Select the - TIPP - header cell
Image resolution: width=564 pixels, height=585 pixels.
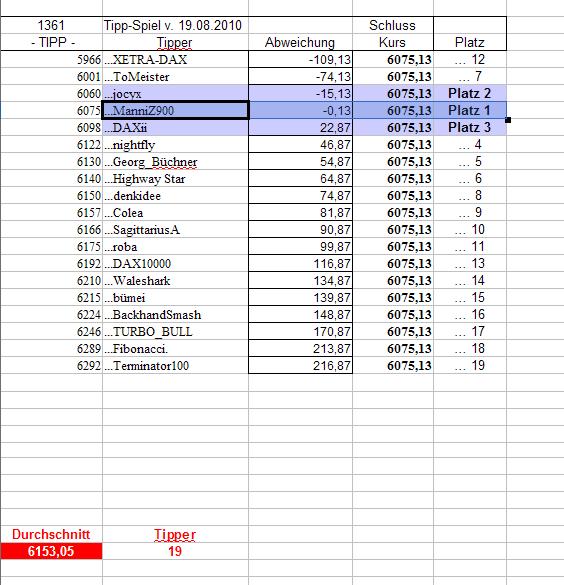[51, 42]
